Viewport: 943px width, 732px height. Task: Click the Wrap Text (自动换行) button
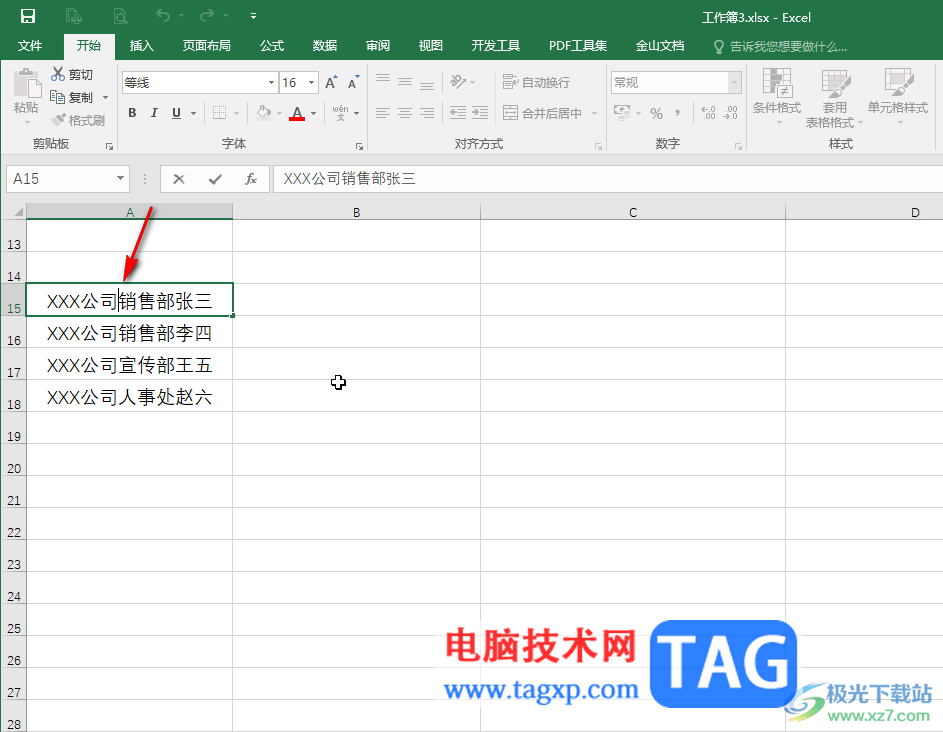[x=536, y=82]
